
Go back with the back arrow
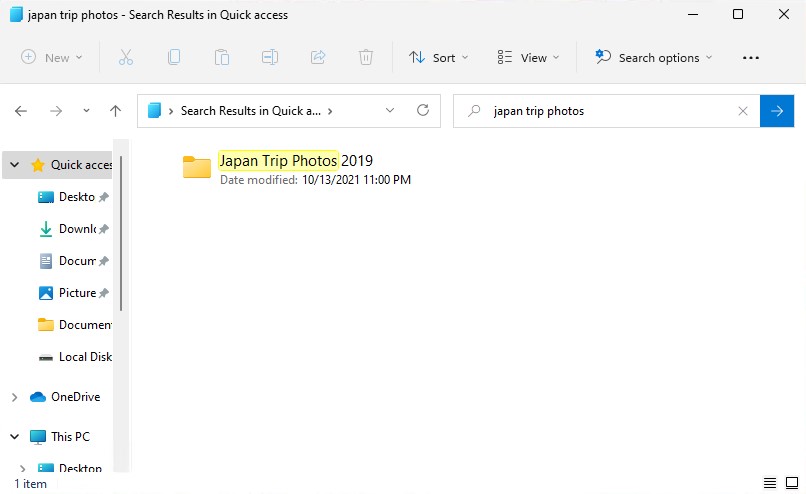(21, 111)
